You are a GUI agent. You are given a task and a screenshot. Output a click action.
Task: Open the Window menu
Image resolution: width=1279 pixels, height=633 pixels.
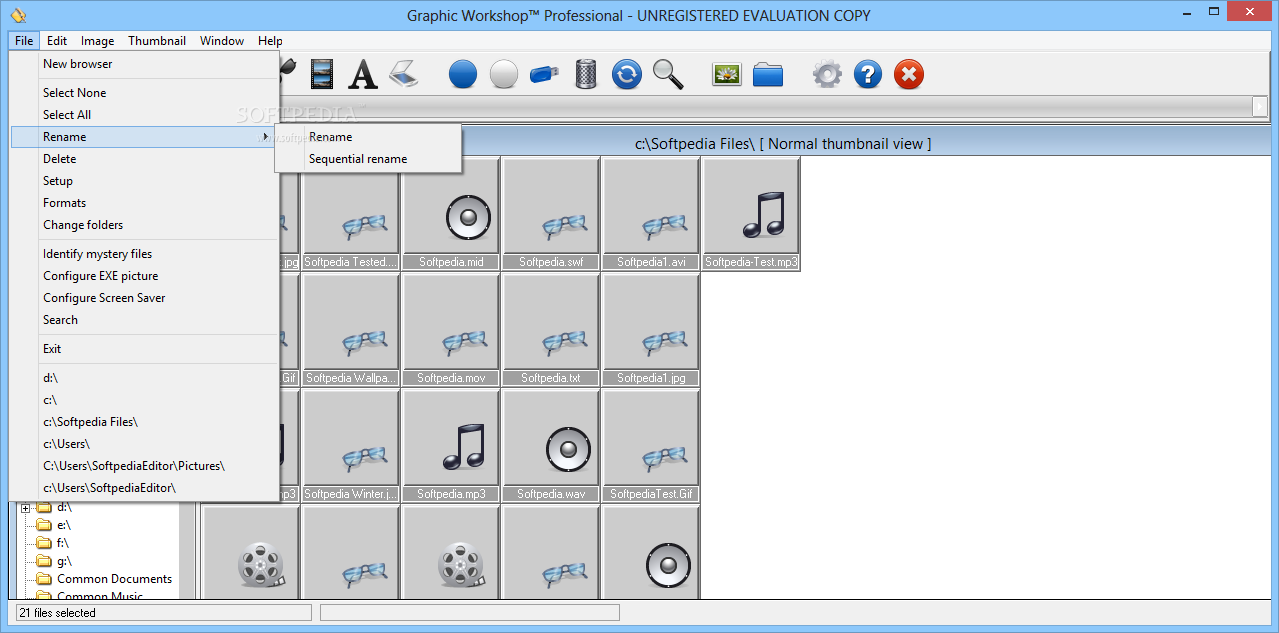coord(222,41)
